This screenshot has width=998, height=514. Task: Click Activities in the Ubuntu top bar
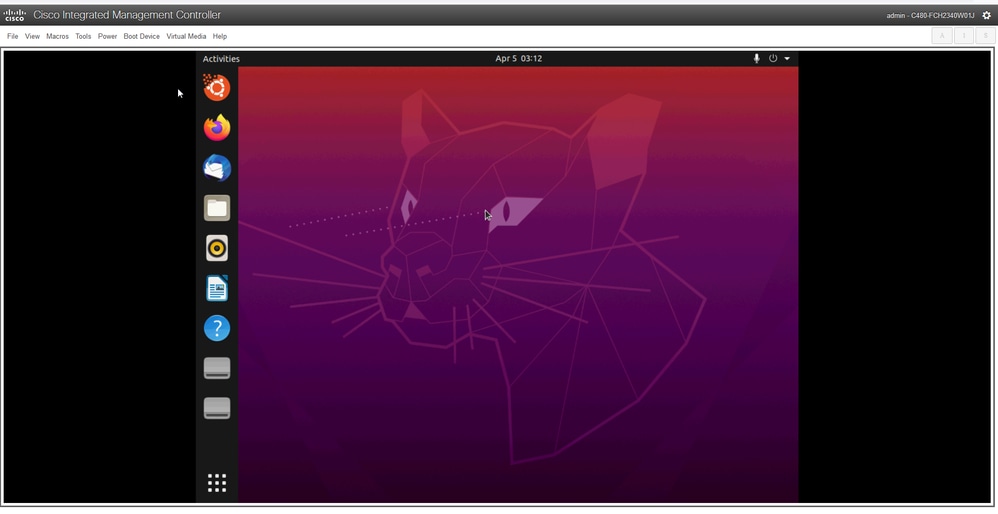221,59
